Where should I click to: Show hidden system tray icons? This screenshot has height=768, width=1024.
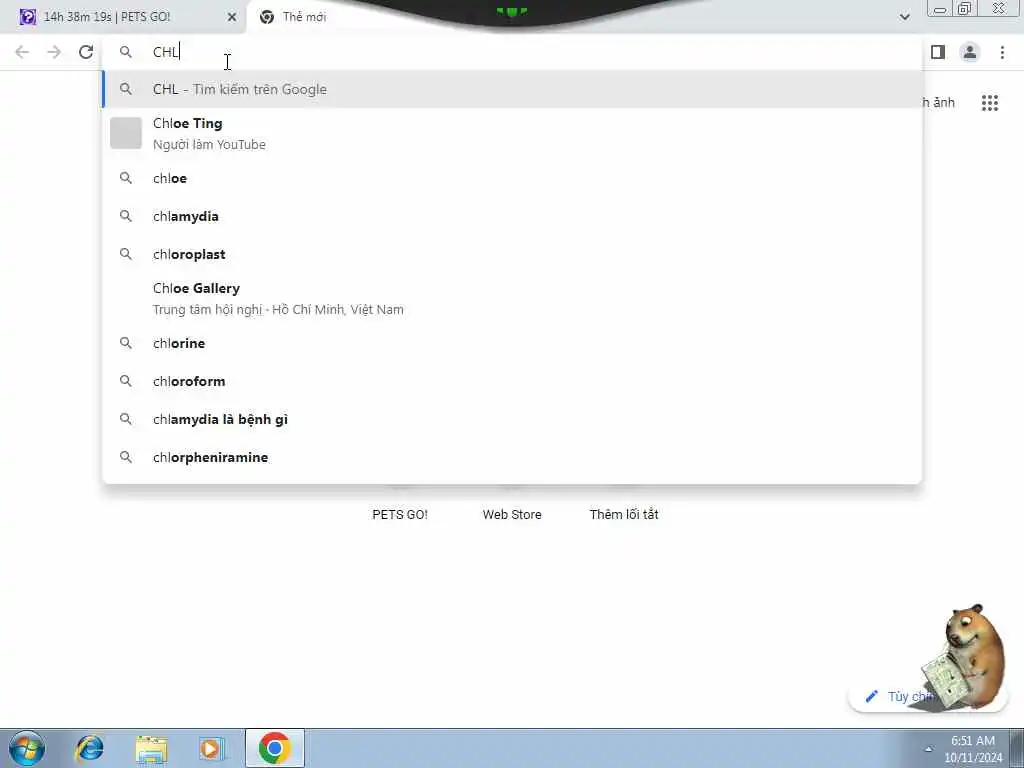click(x=928, y=749)
